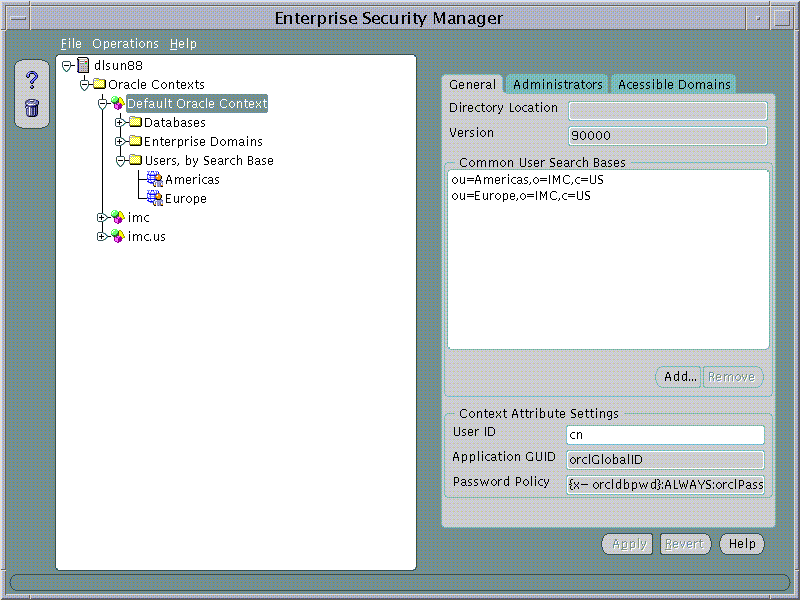Screen dimensions: 800x600
Task: Open the window menu button in title bar
Action: pyautogui.click(x=18, y=19)
